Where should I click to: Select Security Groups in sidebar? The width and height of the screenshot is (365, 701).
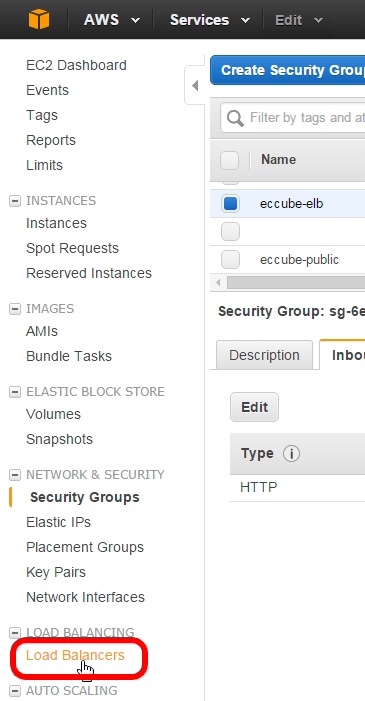coord(85,497)
